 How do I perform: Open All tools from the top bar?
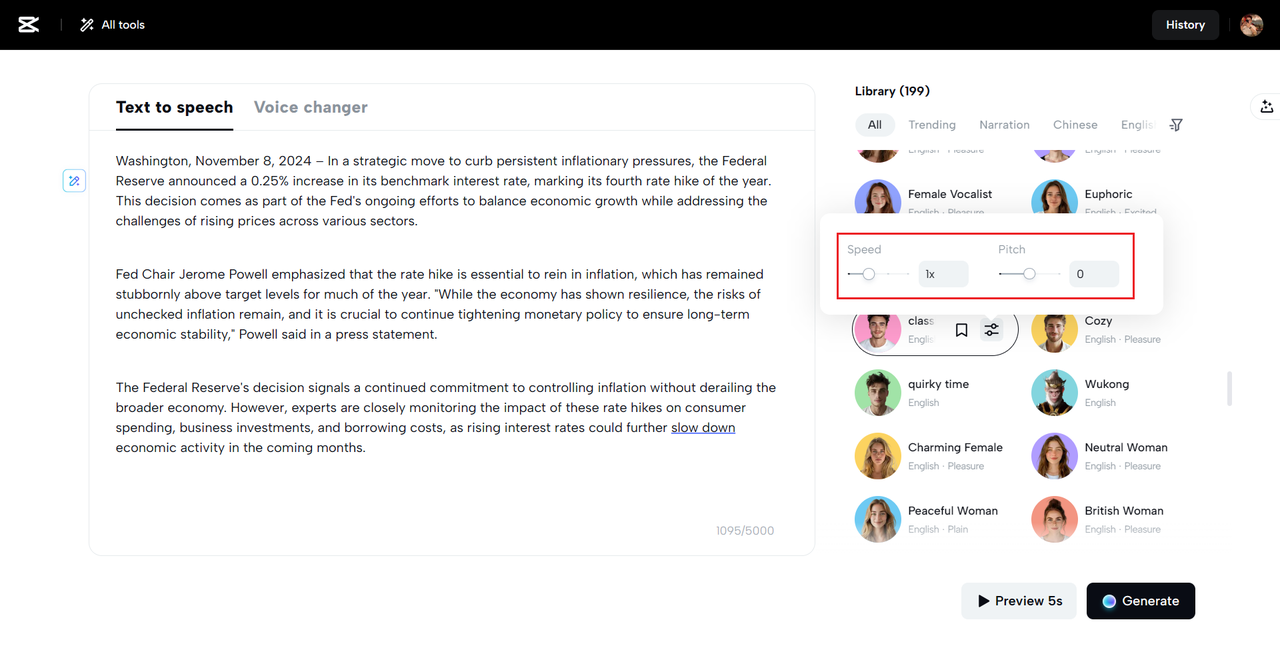pyautogui.click(x=112, y=24)
